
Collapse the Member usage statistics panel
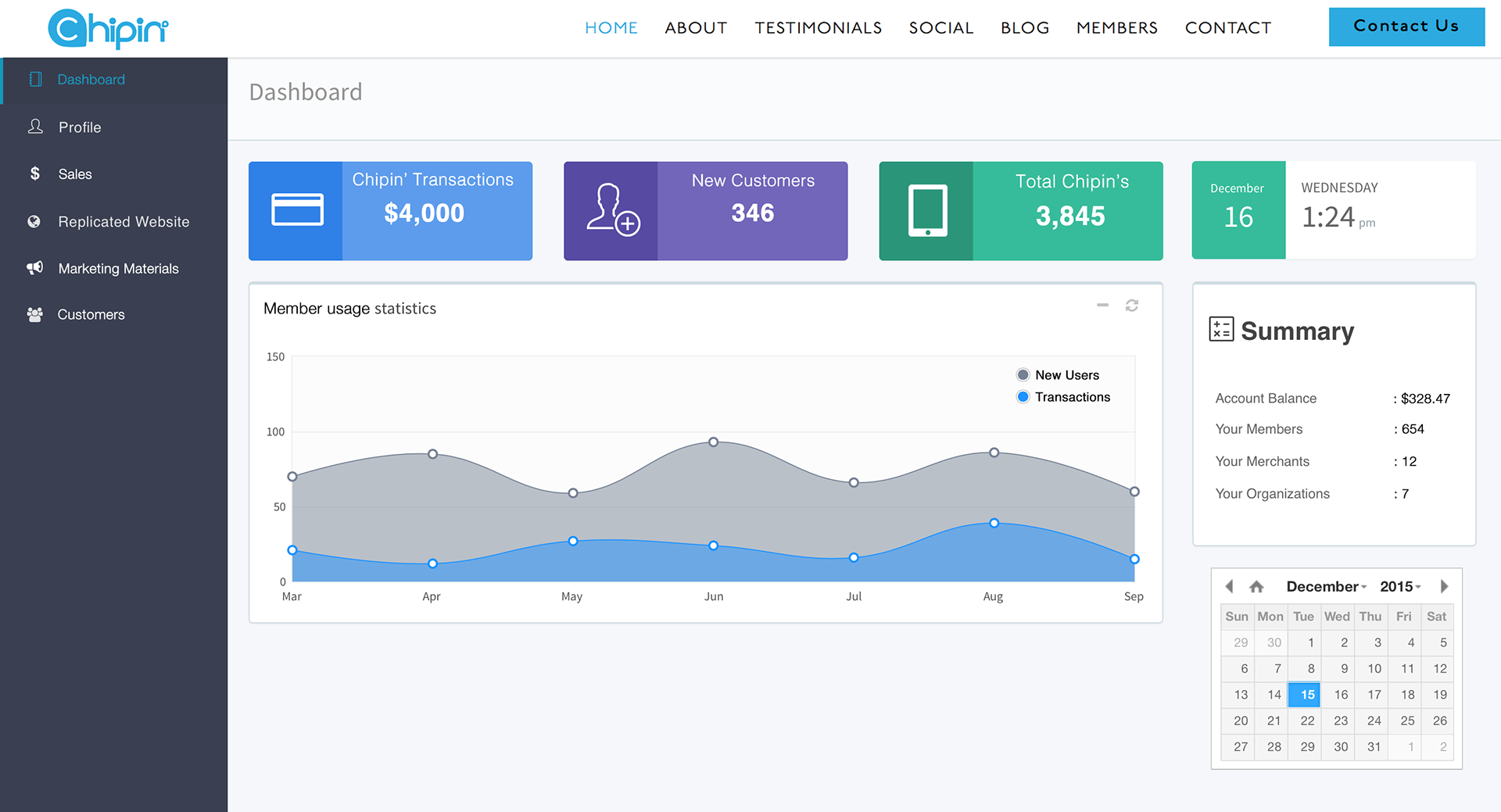tap(1102, 306)
